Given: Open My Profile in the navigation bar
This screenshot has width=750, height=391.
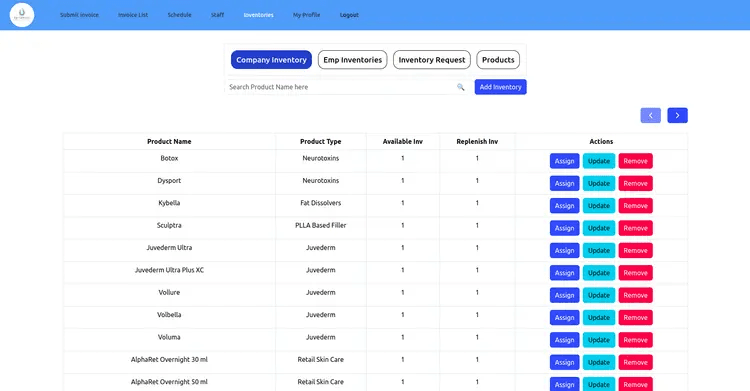Looking at the screenshot, I should click(307, 15).
